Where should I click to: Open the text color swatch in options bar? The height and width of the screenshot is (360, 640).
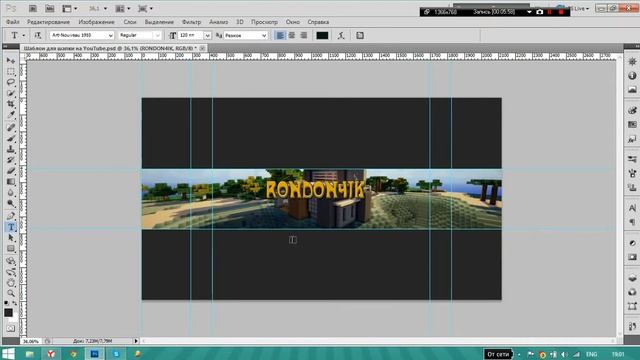322,36
